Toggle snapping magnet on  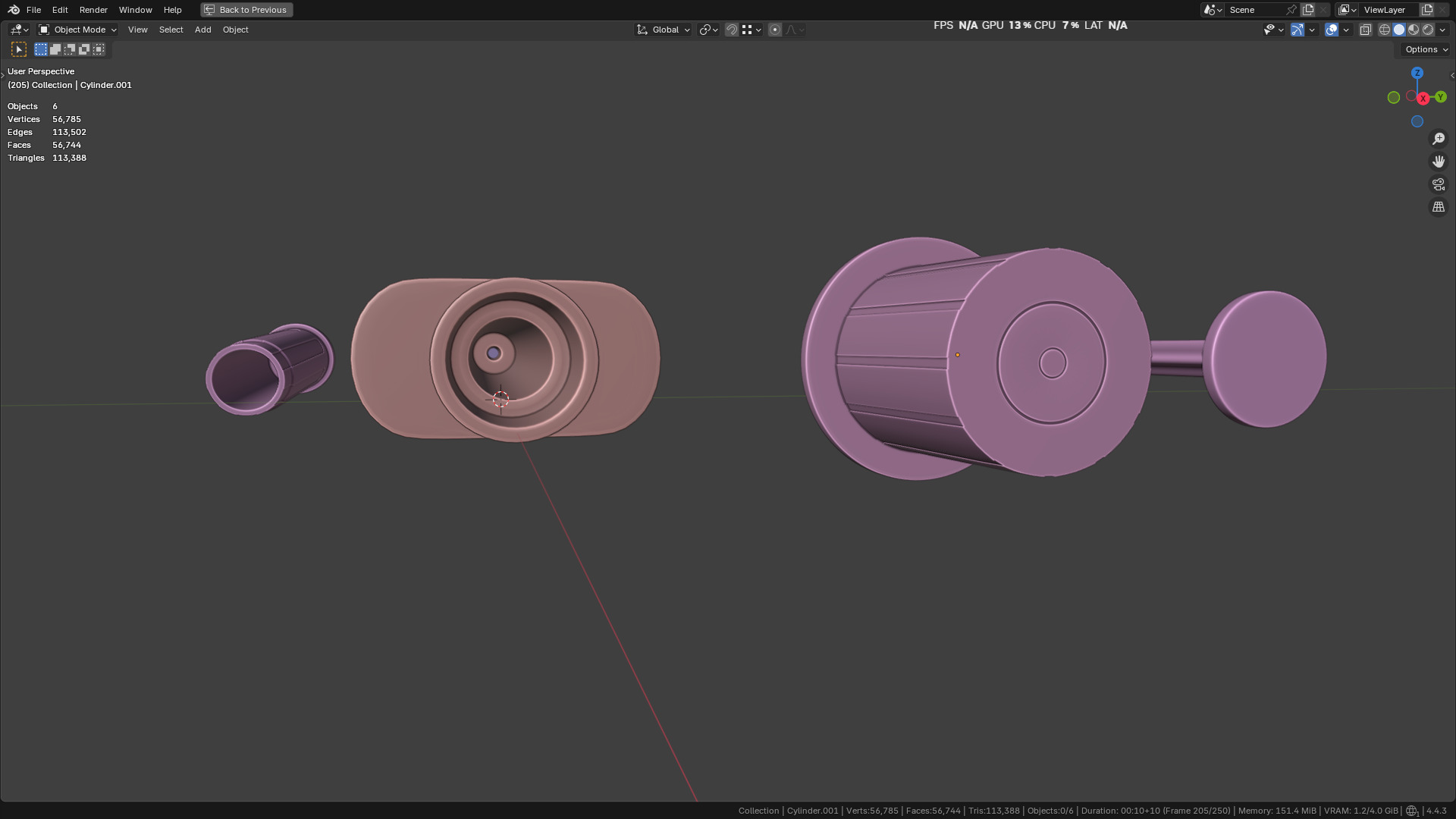pyautogui.click(x=732, y=30)
